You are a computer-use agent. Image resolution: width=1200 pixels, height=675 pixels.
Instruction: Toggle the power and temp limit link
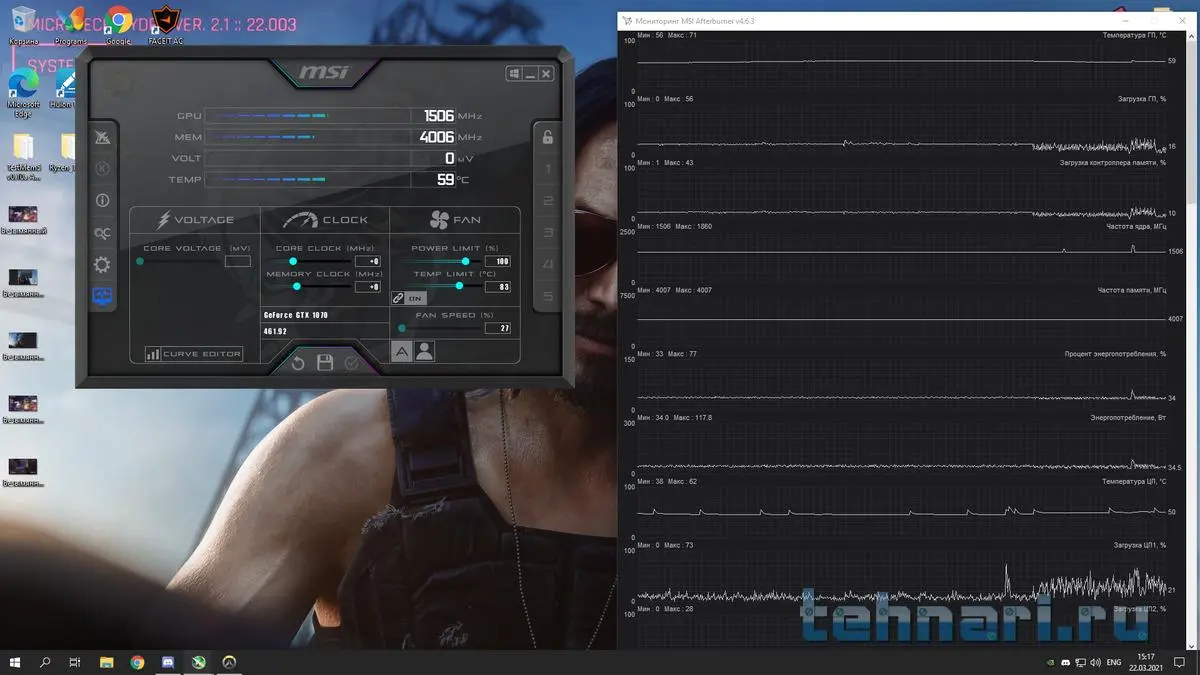coord(408,298)
